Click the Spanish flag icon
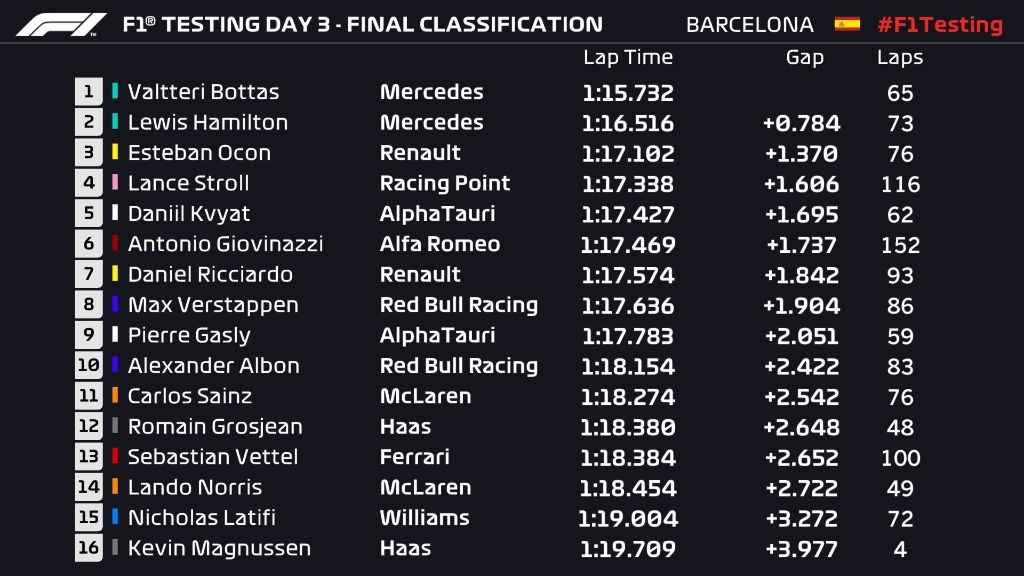The width and height of the screenshot is (1024, 576). point(847,24)
